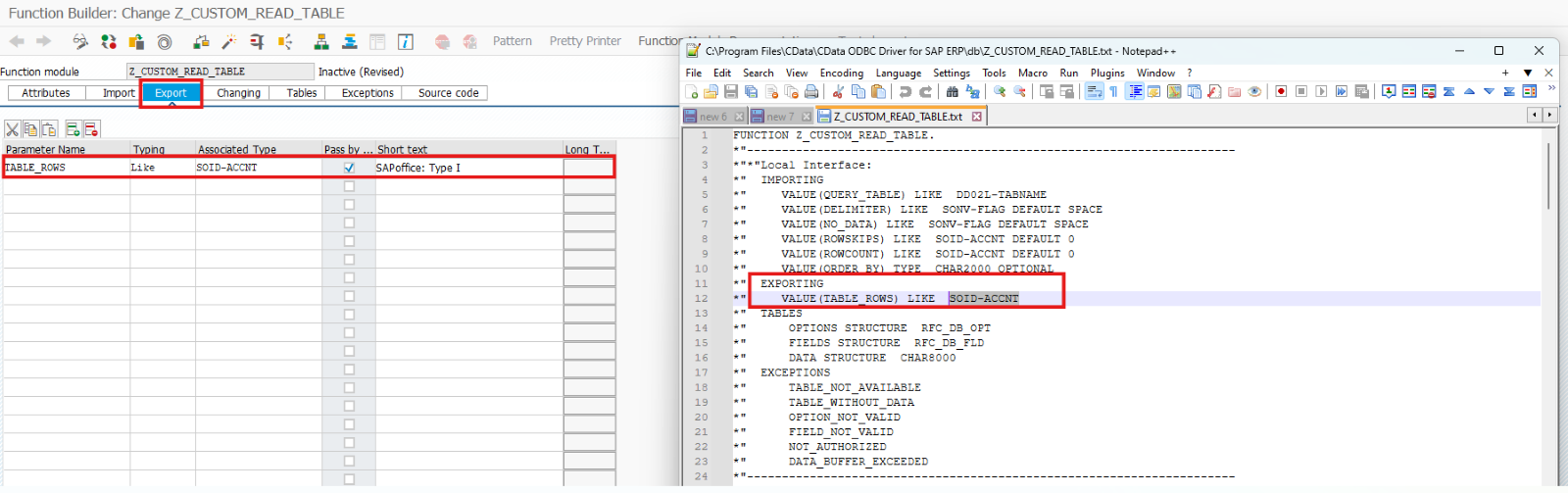The image size is (1568, 493).
Task: Click Redo icon in Notepad++ toolbar
Action: pos(925,91)
